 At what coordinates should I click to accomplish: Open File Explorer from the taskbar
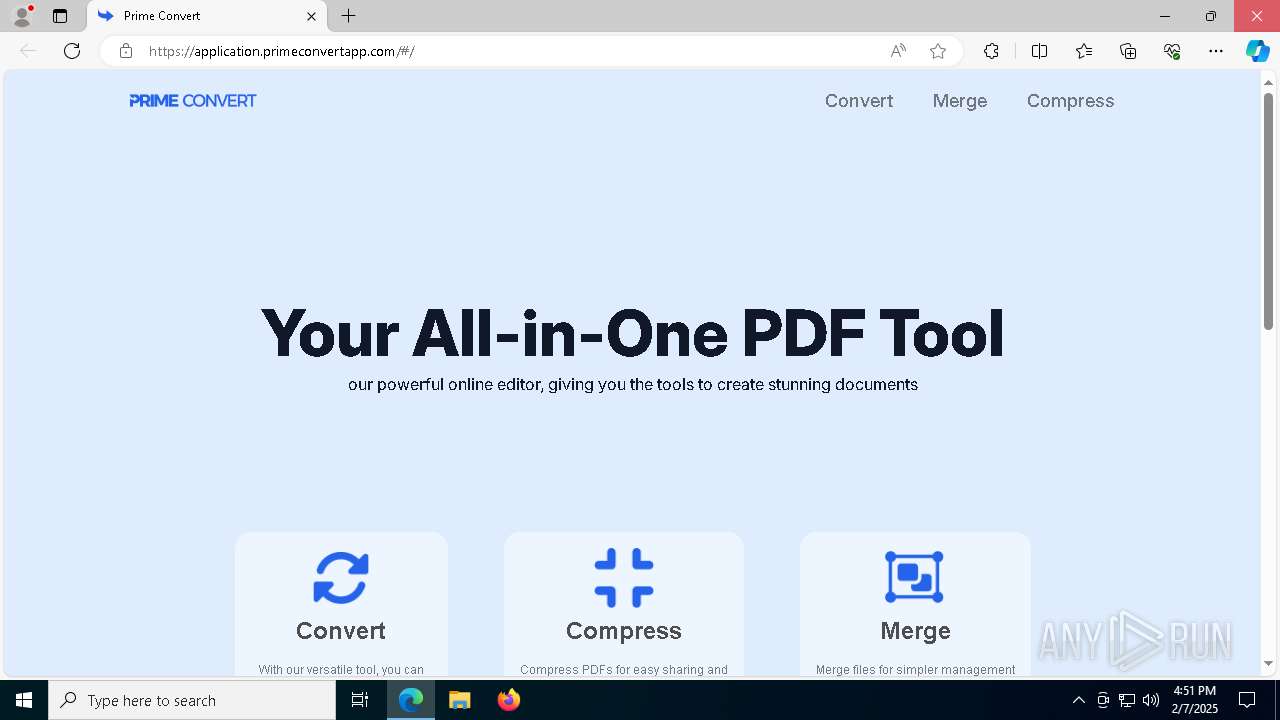click(x=460, y=700)
